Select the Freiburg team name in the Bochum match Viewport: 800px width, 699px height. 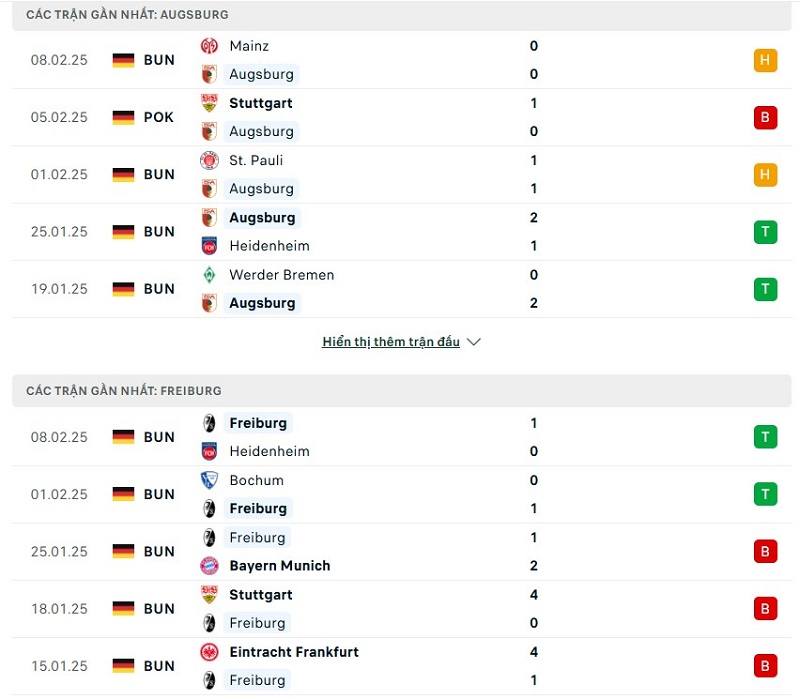tap(257, 509)
